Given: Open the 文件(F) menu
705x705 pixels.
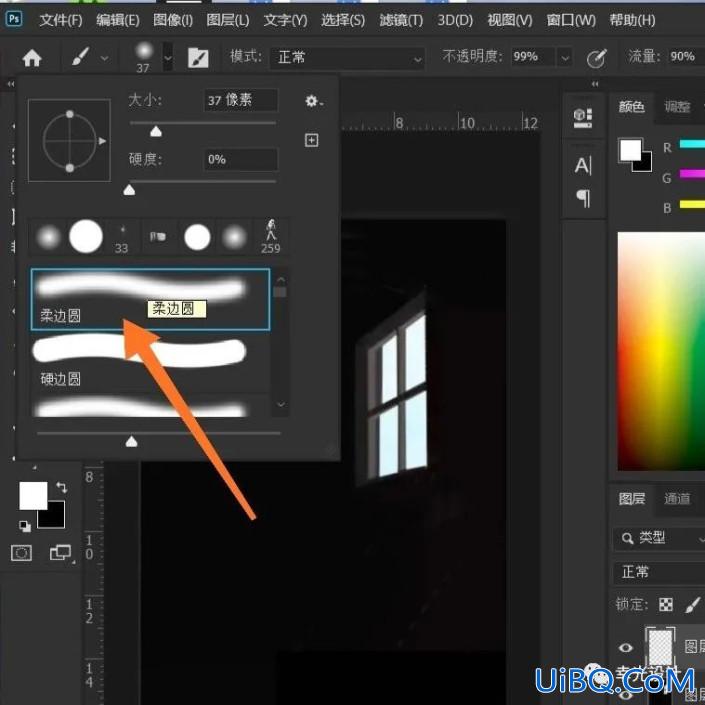Looking at the screenshot, I should [61, 20].
